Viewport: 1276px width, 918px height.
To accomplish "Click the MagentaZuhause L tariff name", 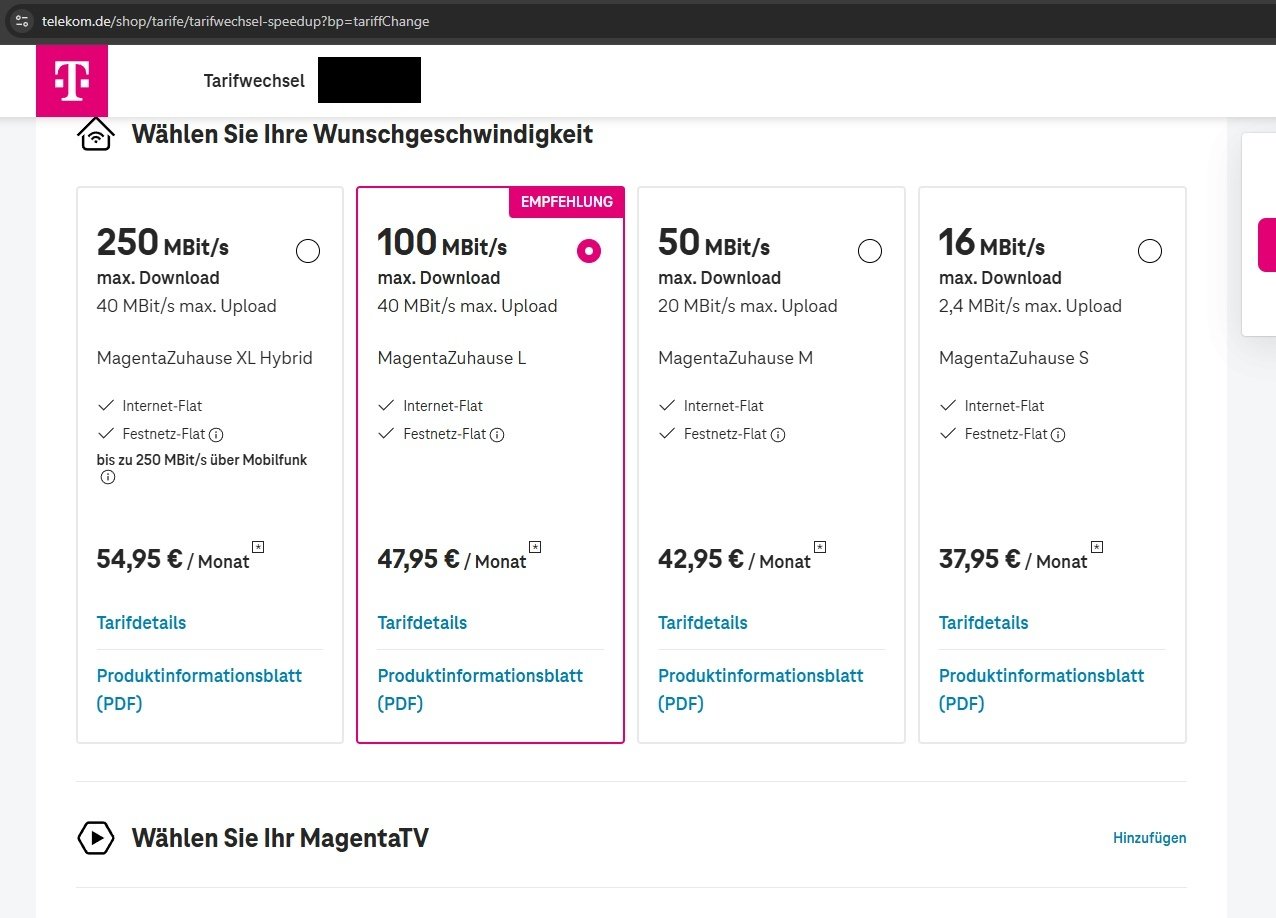I will (x=452, y=358).
